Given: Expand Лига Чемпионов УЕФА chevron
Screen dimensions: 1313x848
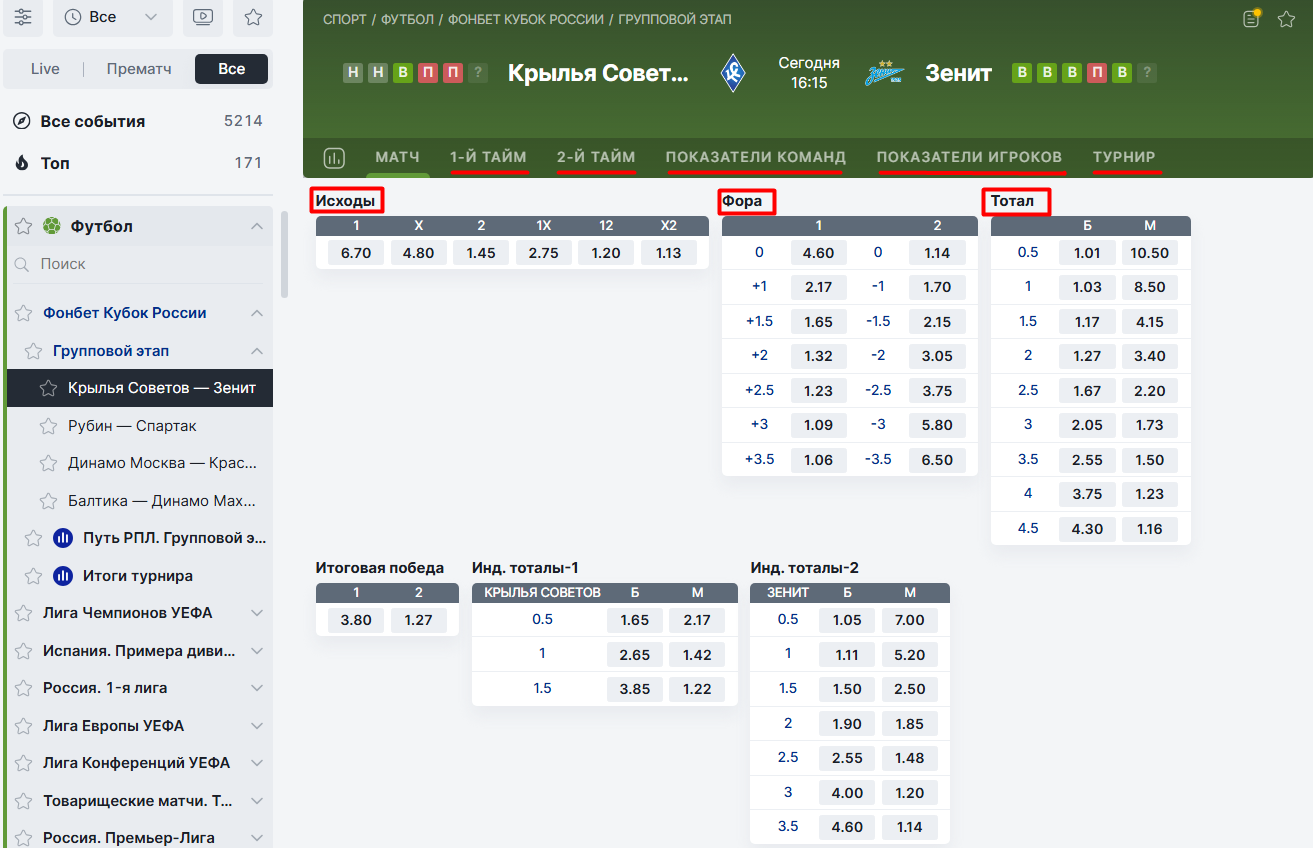Looking at the screenshot, I should [257, 613].
